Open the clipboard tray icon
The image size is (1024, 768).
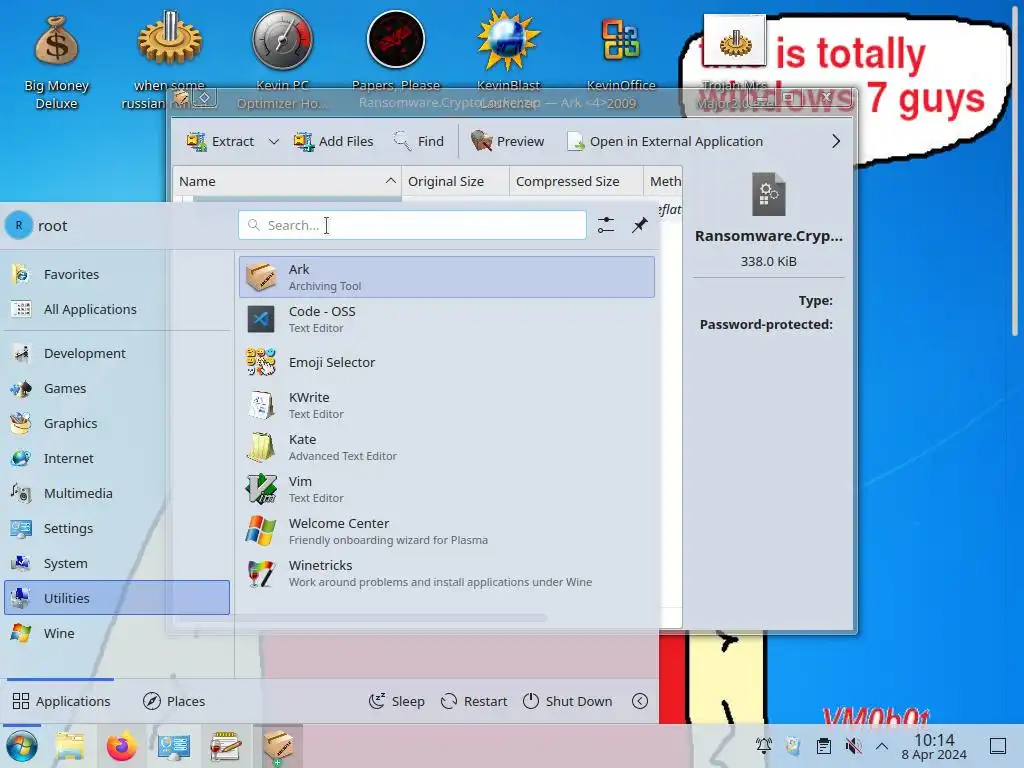tap(824, 745)
